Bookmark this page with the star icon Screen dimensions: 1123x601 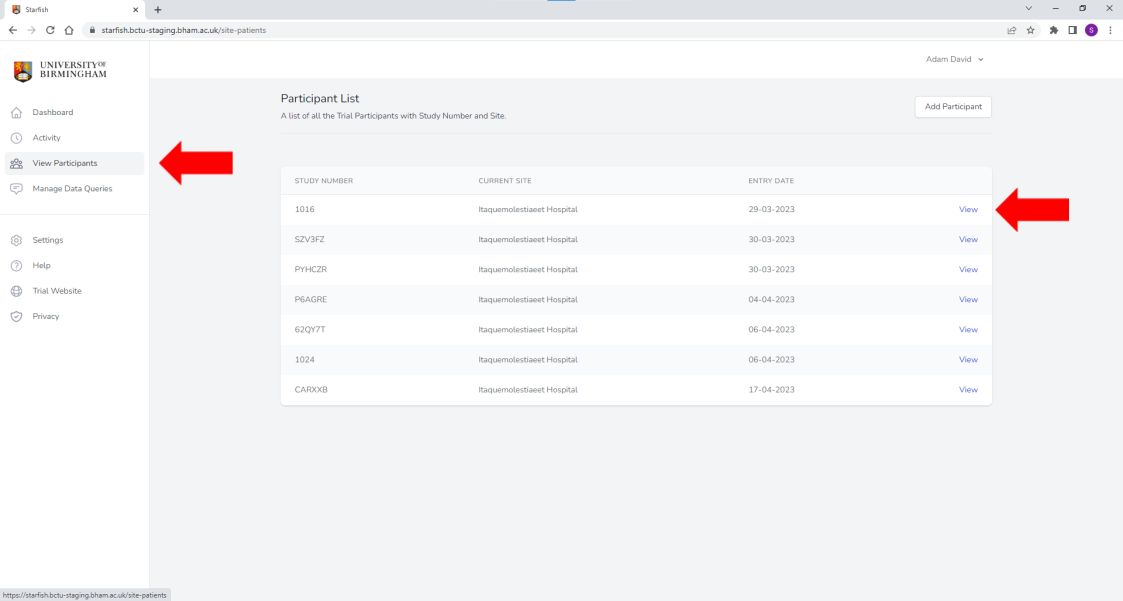point(1030,30)
